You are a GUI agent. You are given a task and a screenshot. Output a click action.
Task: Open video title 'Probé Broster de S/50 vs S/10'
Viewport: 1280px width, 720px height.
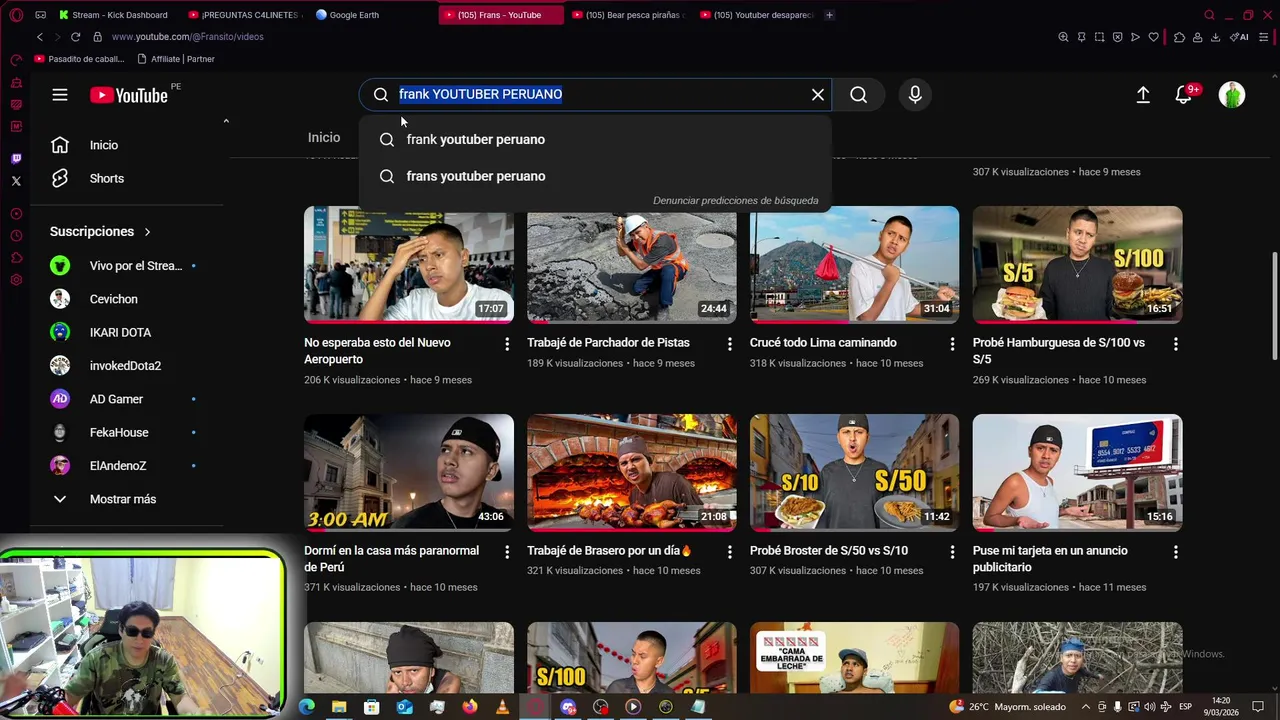pos(829,551)
